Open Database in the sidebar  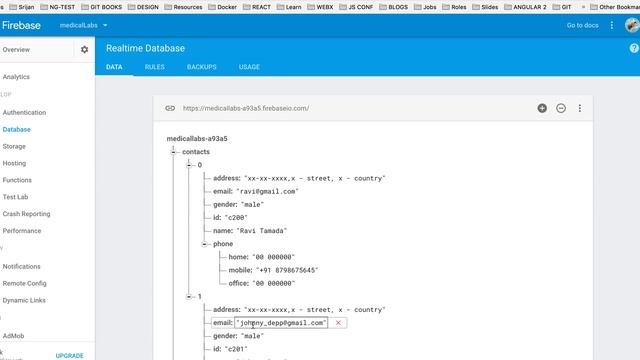(x=17, y=129)
